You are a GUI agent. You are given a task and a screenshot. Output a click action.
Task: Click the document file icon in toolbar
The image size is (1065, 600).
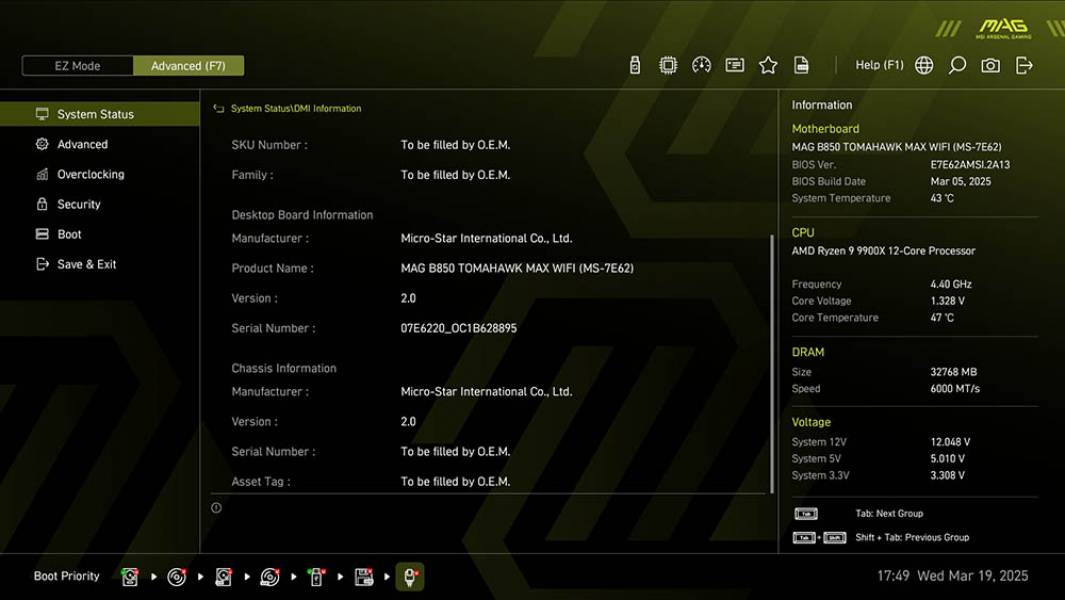point(801,65)
